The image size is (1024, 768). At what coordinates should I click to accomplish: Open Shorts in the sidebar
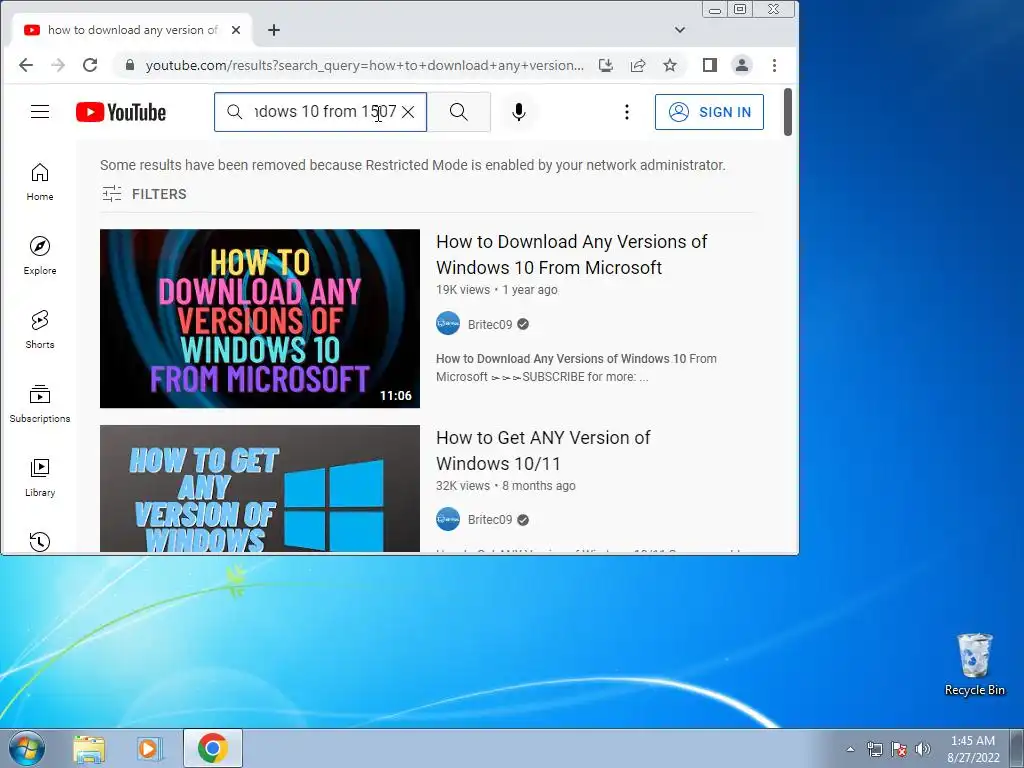[x=40, y=330]
